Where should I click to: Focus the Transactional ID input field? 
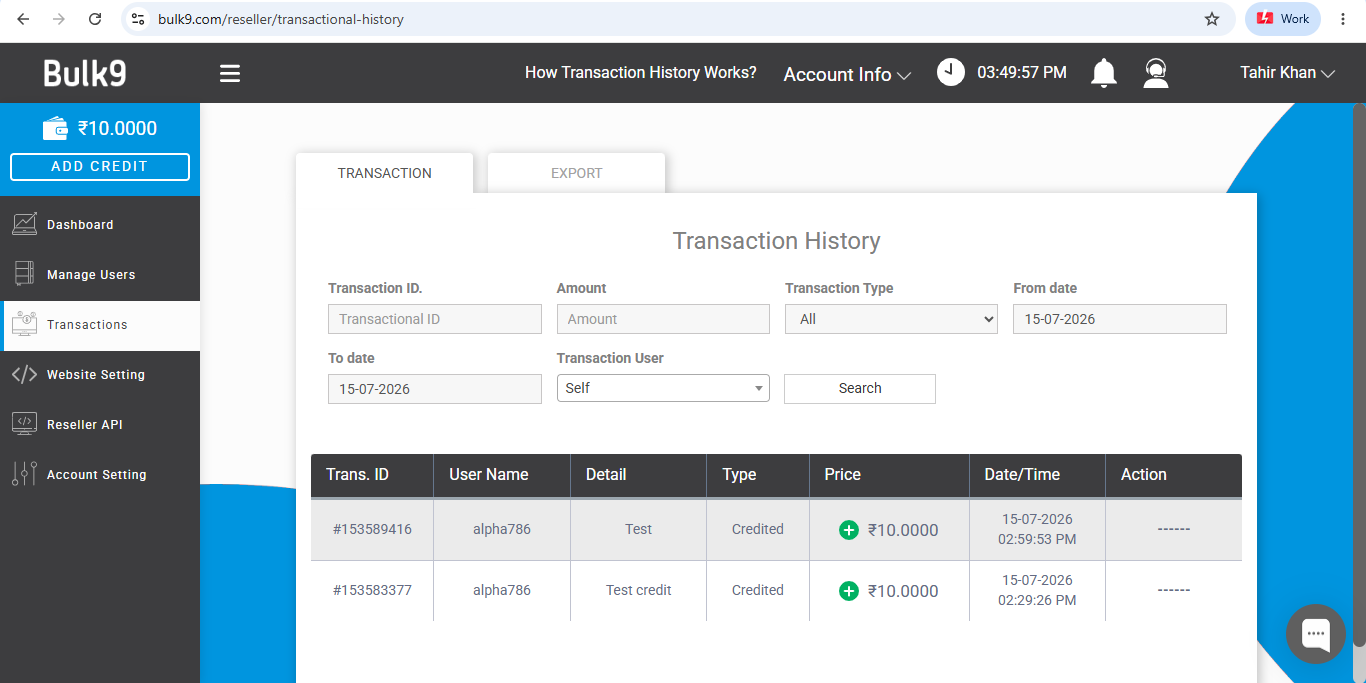pos(435,319)
